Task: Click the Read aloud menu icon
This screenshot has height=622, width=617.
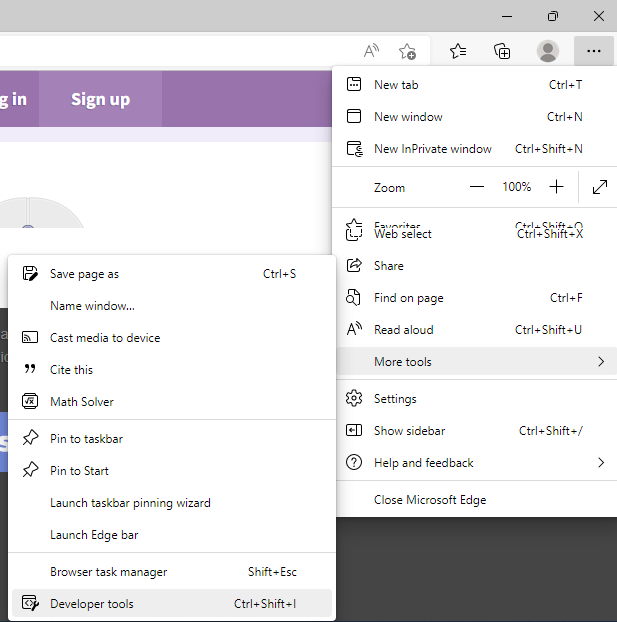Action: pyautogui.click(x=354, y=329)
